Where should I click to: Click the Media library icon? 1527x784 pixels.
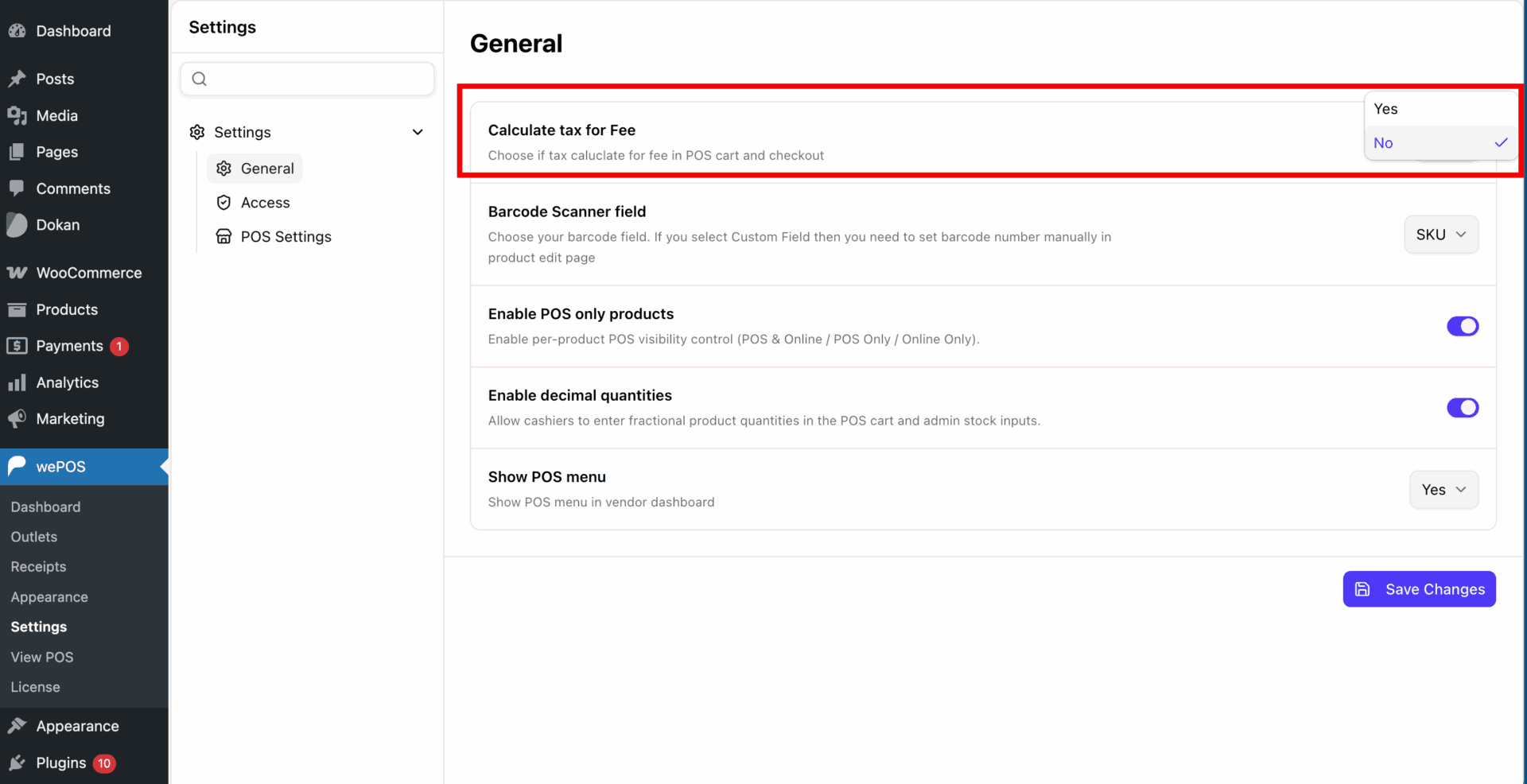[x=17, y=115]
